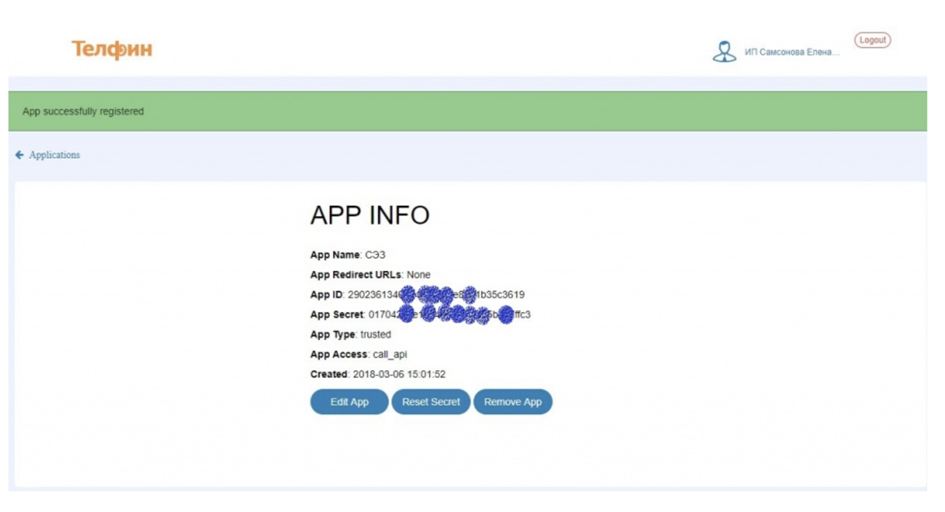
Task: Click the Телфин logo
Action: click(x=112, y=50)
